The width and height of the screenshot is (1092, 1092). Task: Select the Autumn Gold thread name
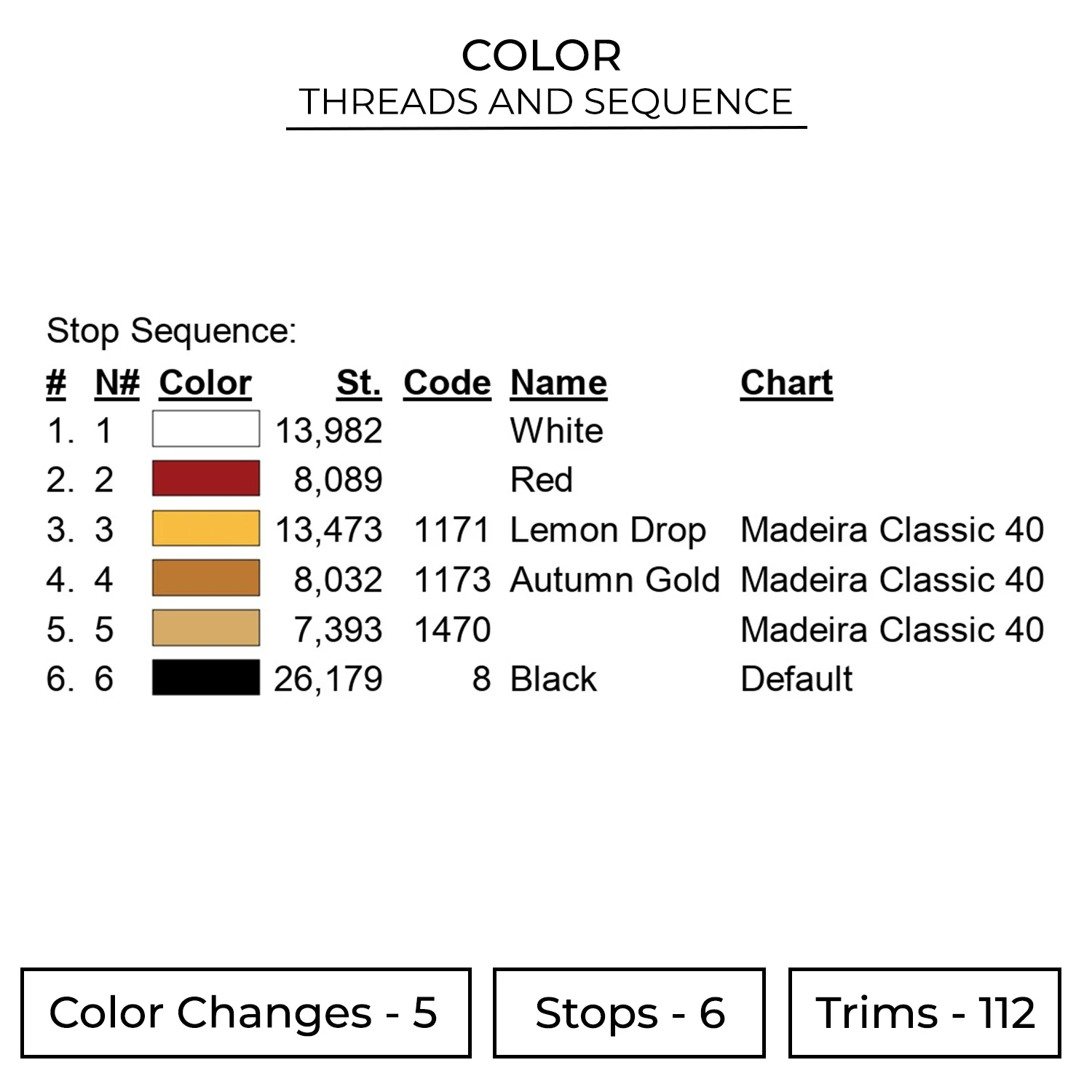[x=614, y=579]
